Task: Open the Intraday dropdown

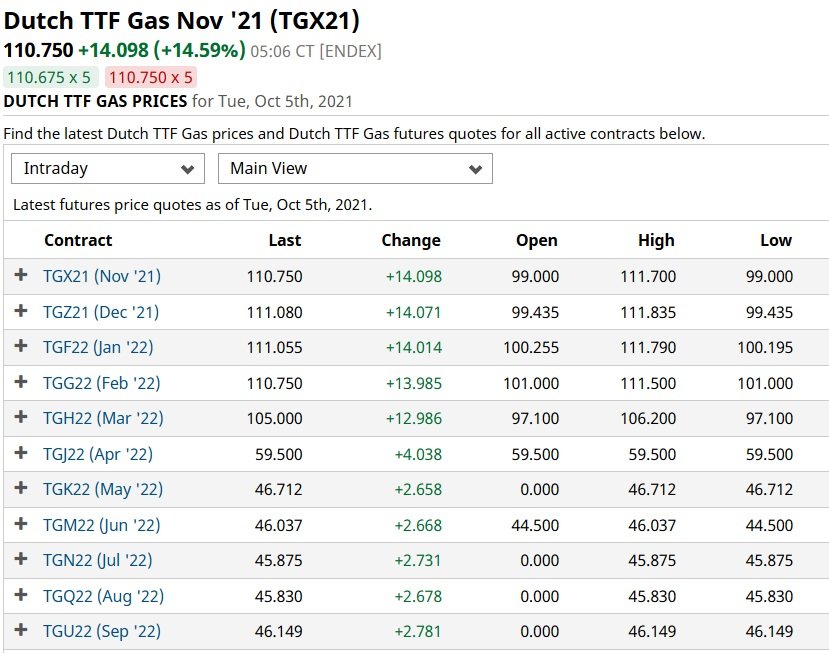Action: click(x=108, y=169)
